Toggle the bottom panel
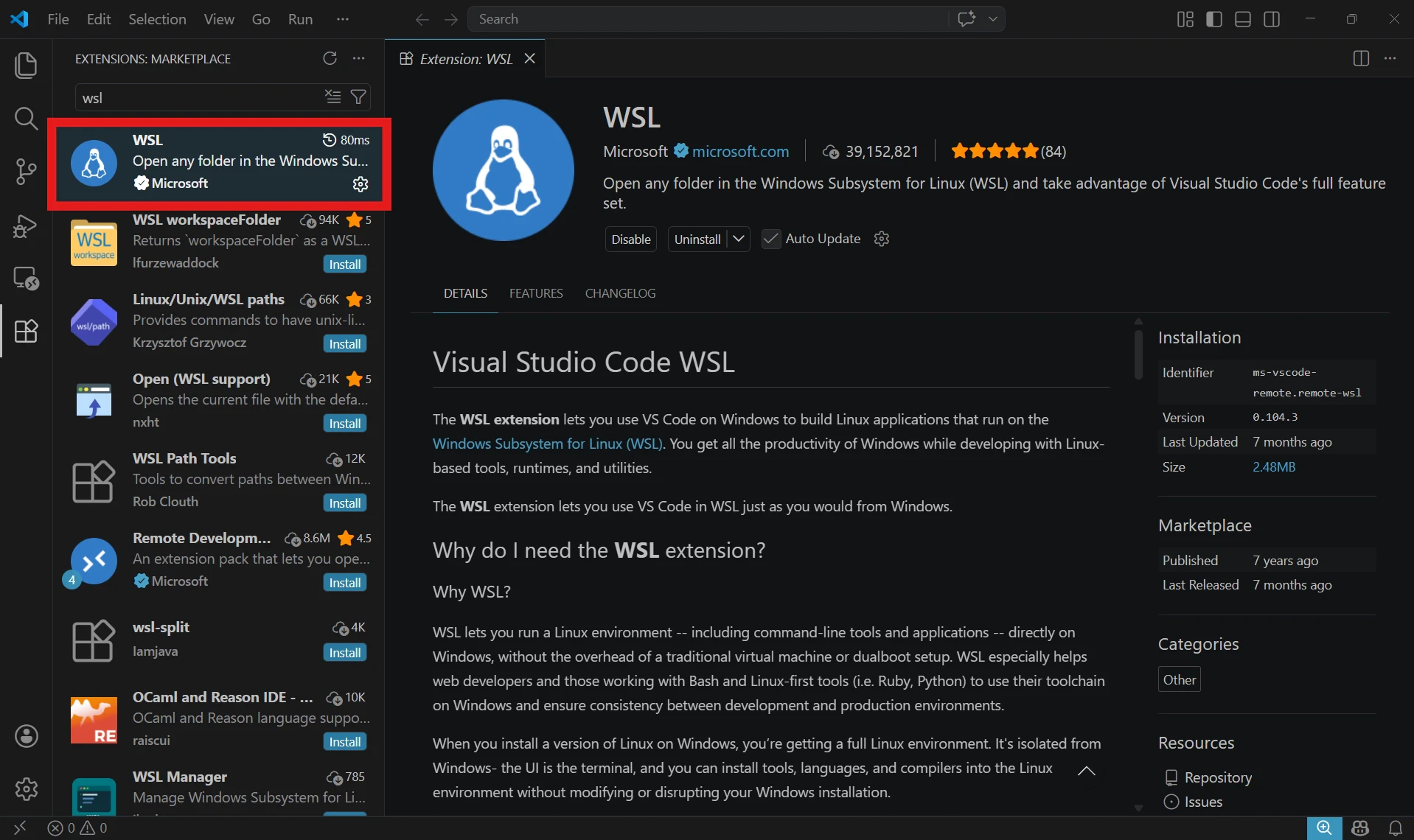The width and height of the screenshot is (1414, 840). click(x=1243, y=19)
